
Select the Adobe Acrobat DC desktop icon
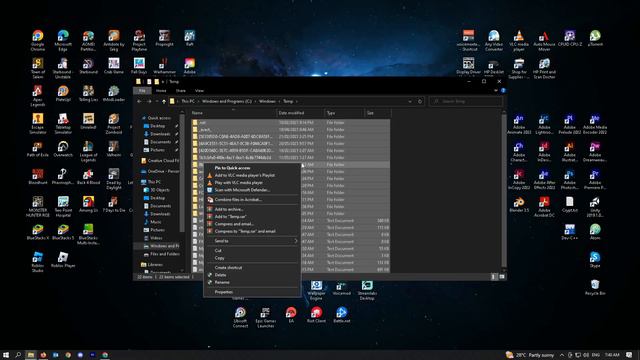544,207
